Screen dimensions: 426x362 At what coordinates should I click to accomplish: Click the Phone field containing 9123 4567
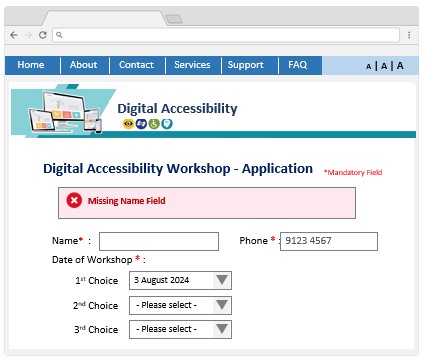click(x=329, y=241)
